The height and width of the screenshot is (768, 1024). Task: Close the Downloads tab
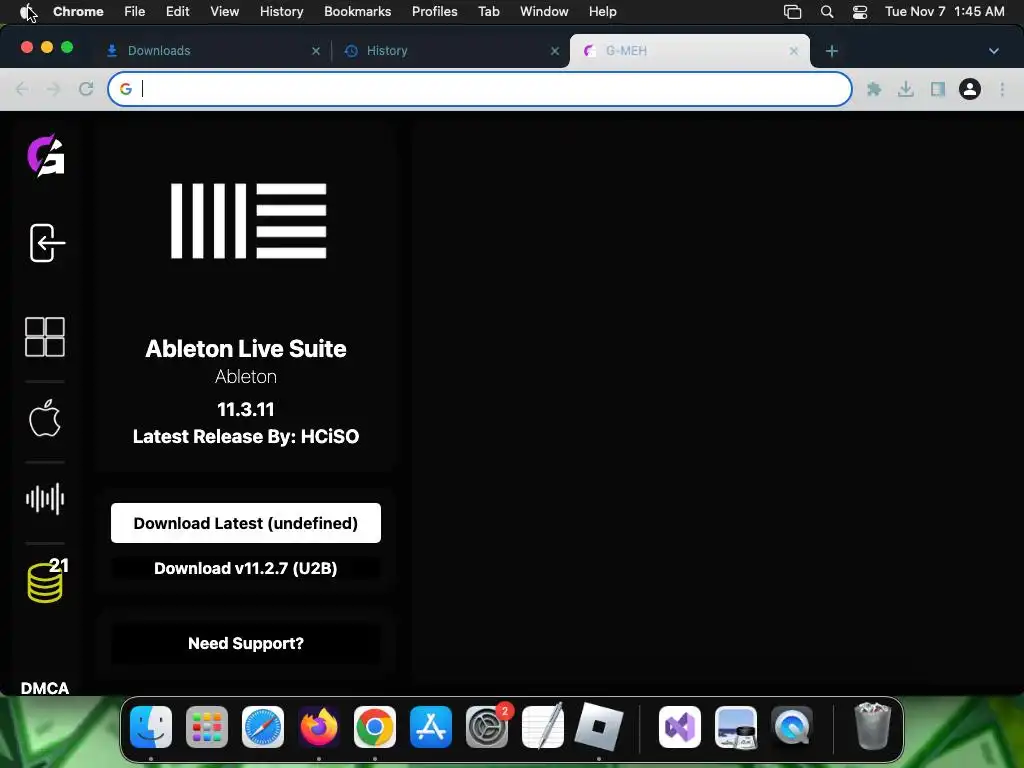pyautogui.click(x=316, y=51)
